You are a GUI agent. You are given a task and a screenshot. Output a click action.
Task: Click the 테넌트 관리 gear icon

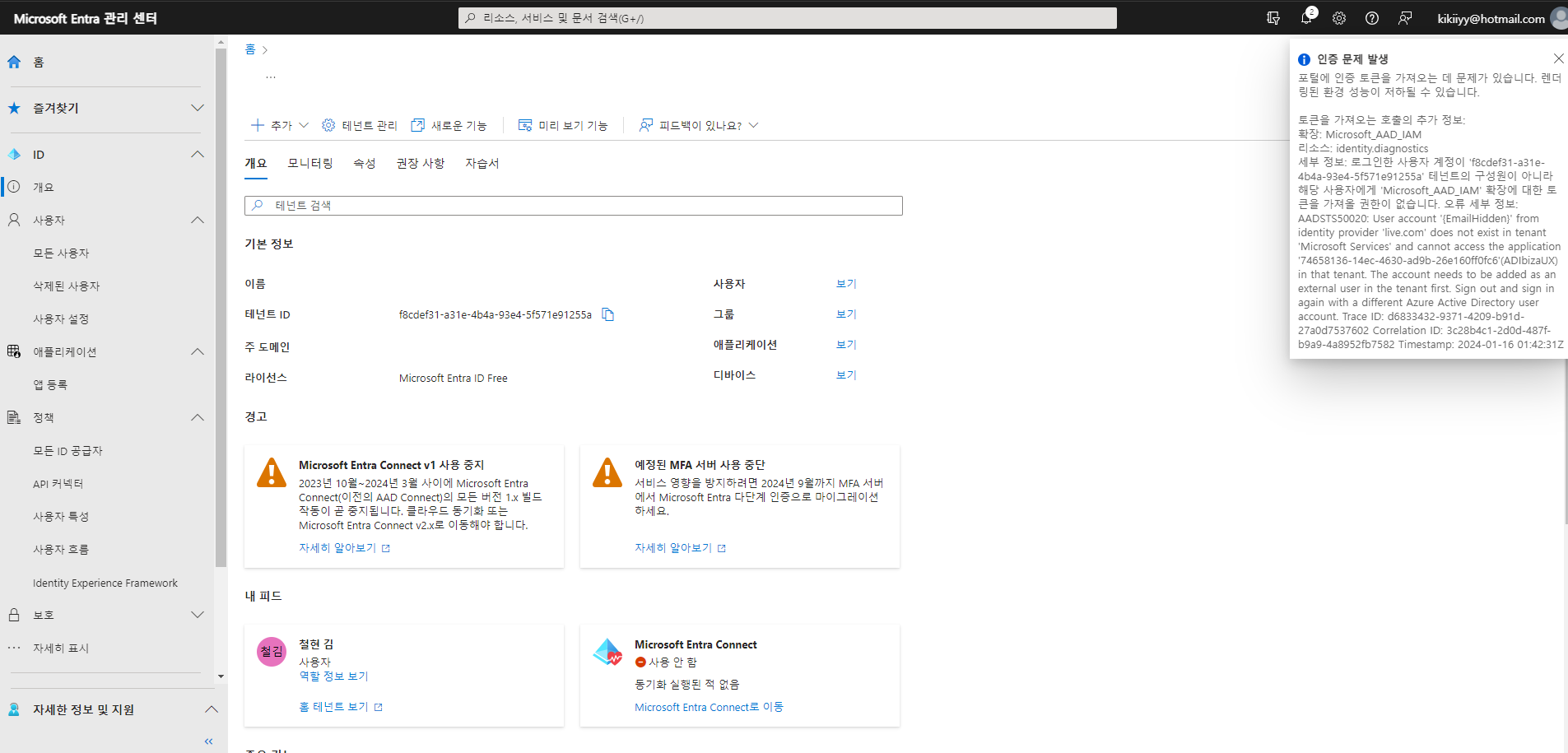328,125
